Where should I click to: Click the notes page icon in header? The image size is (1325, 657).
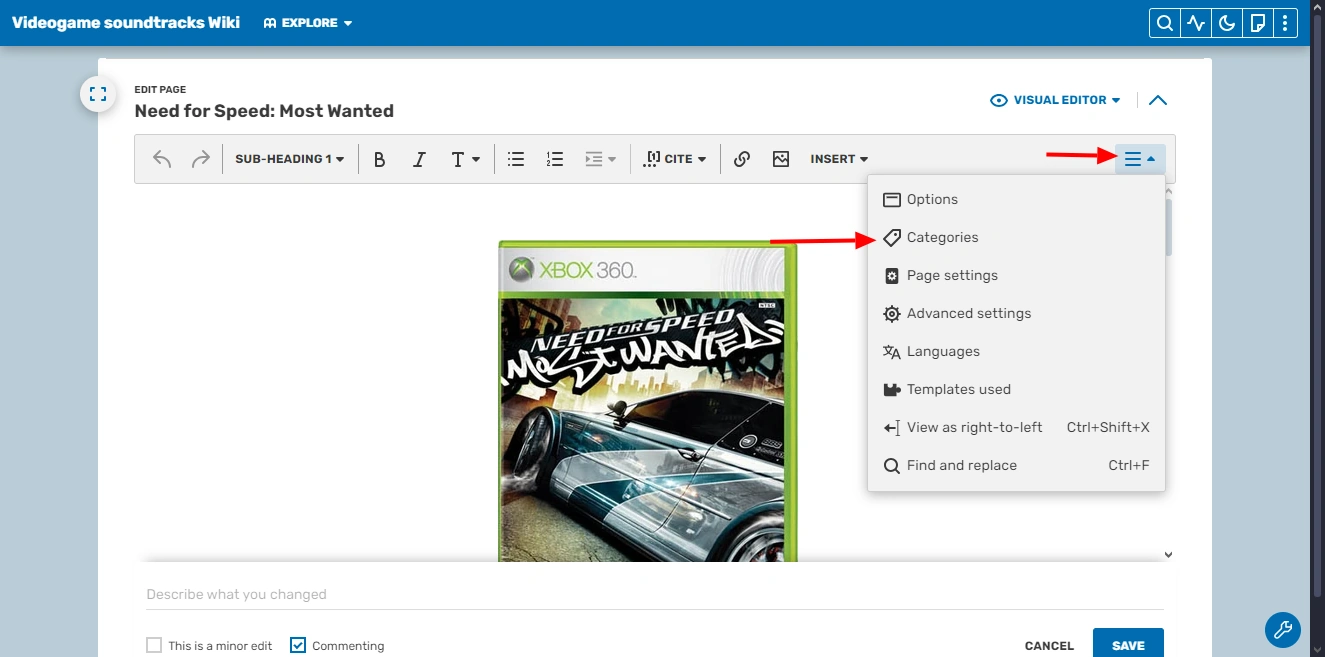1258,23
